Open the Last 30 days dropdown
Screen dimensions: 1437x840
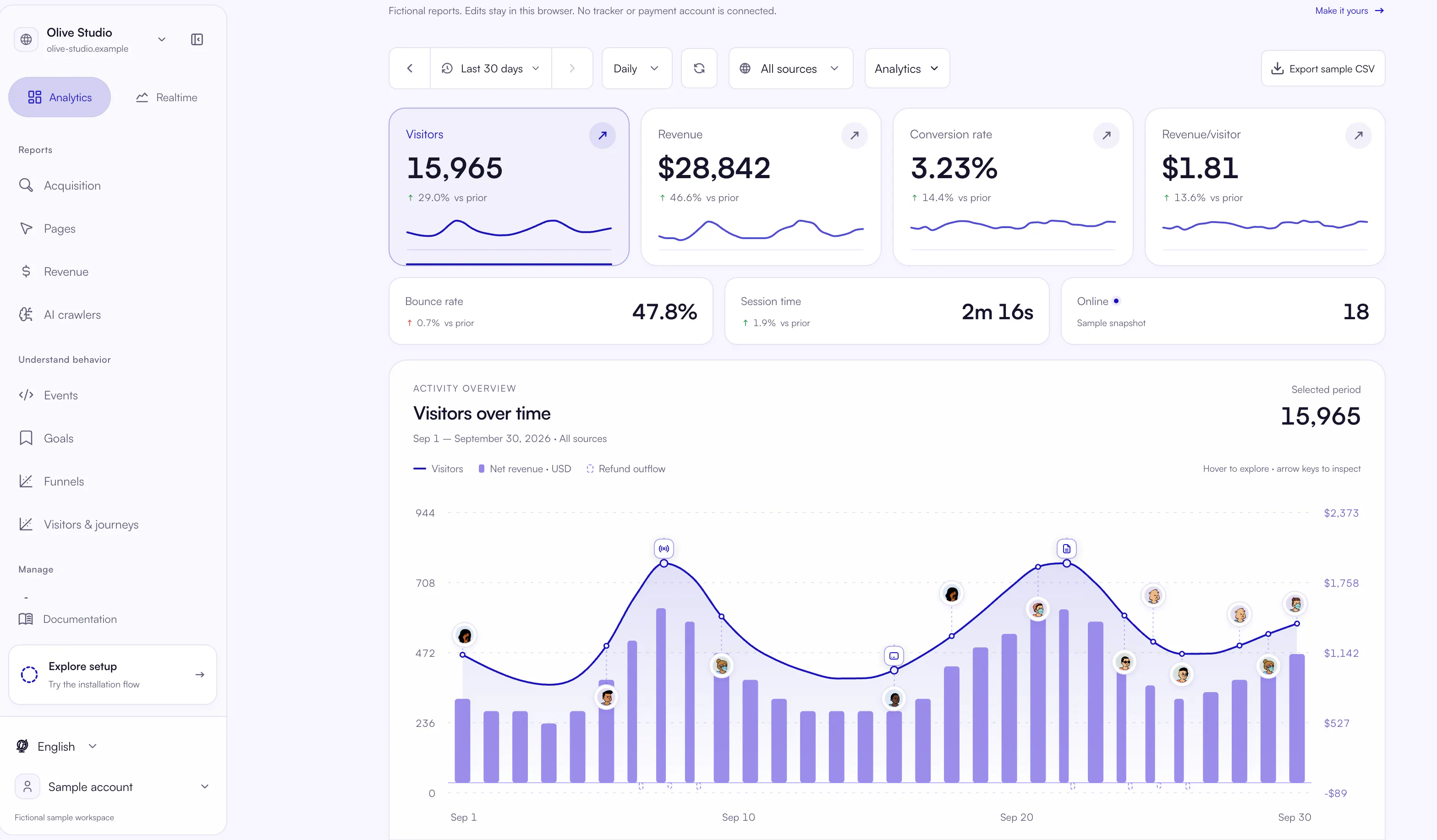491,68
